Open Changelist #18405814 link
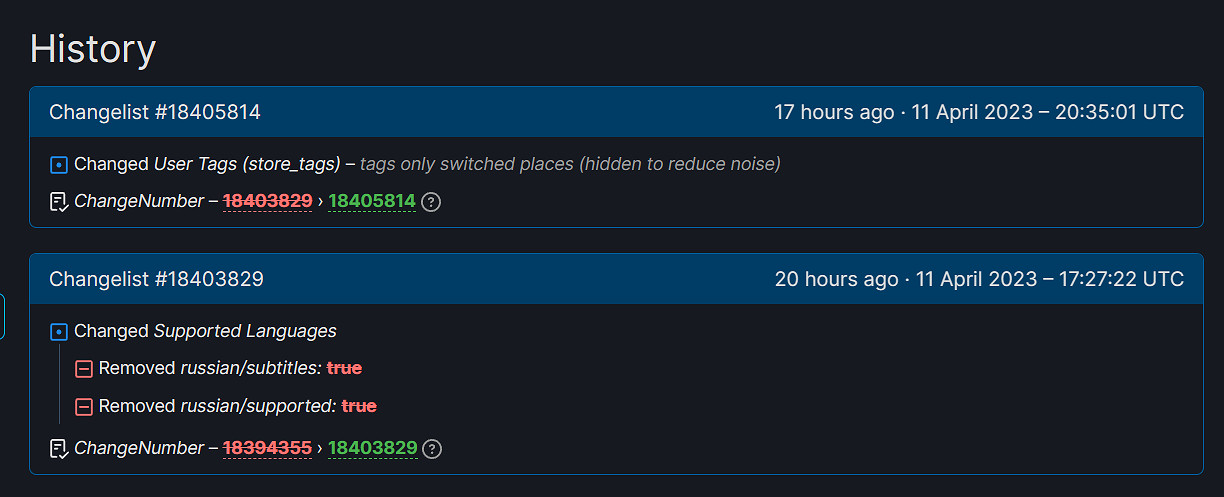1224x497 pixels. click(155, 112)
